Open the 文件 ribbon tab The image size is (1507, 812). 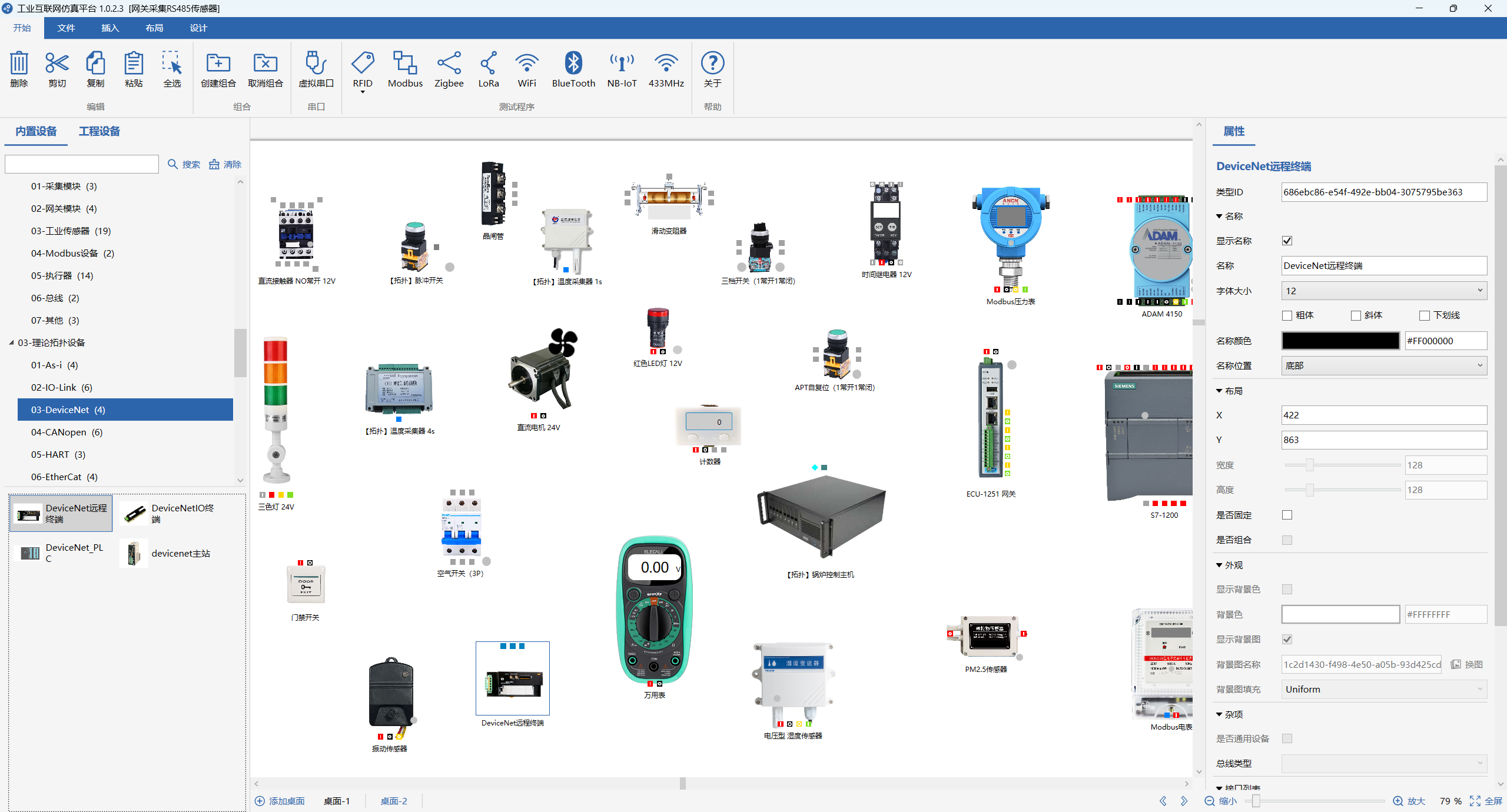pyautogui.click(x=66, y=28)
